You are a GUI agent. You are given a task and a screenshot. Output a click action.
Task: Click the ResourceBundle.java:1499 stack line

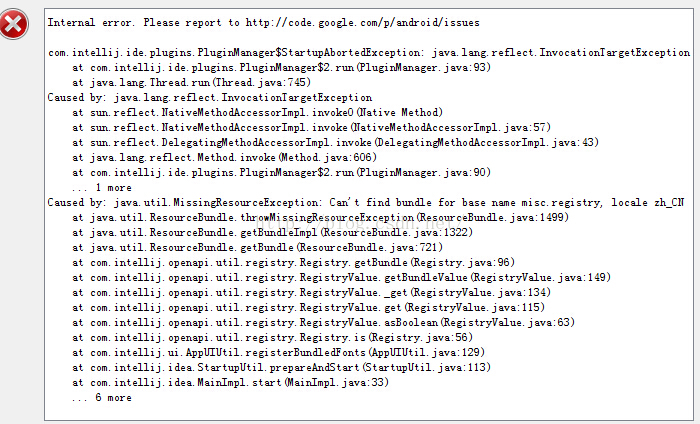click(x=321, y=217)
